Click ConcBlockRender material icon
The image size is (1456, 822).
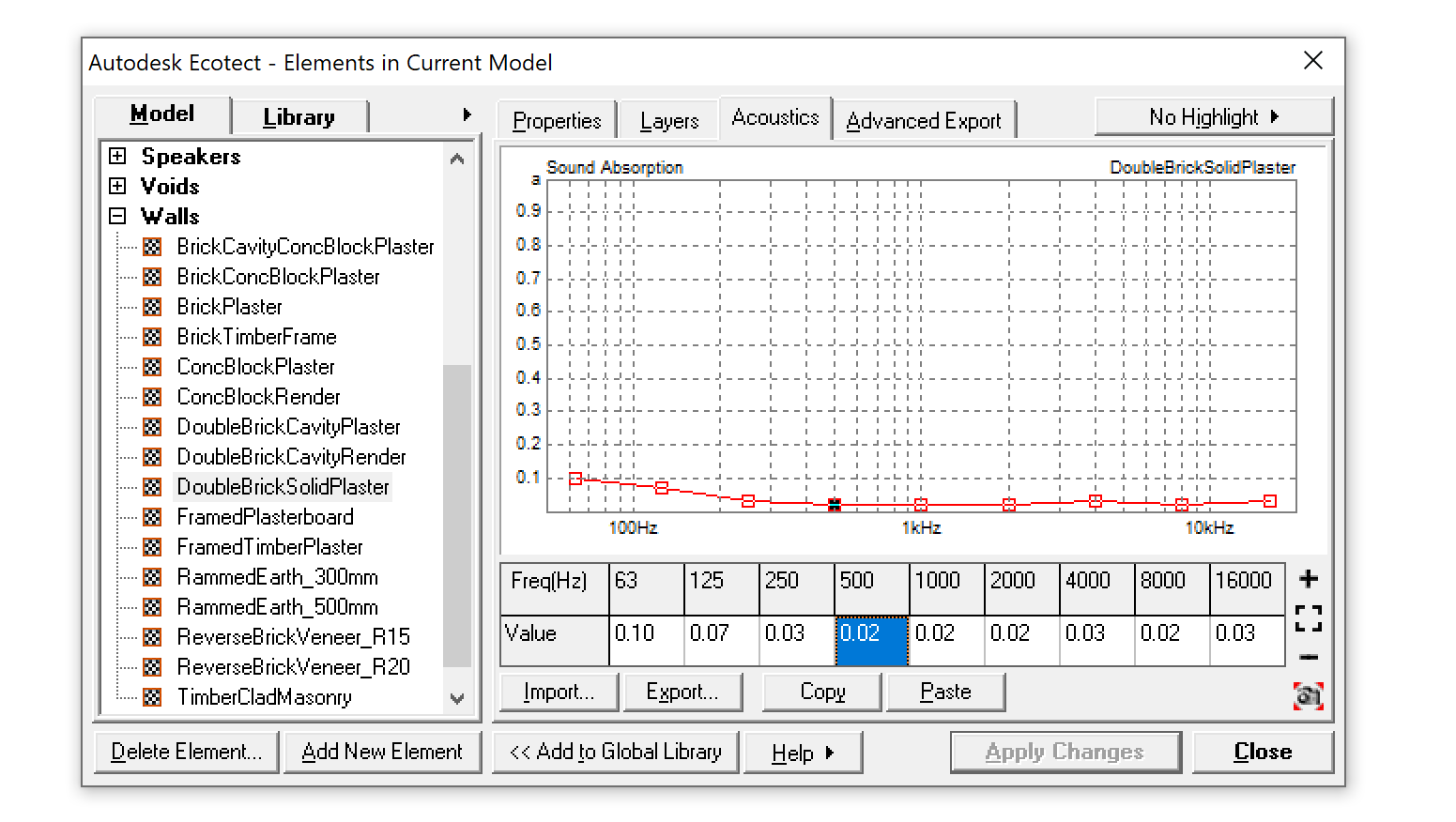pyautogui.click(x=152, y=397)
